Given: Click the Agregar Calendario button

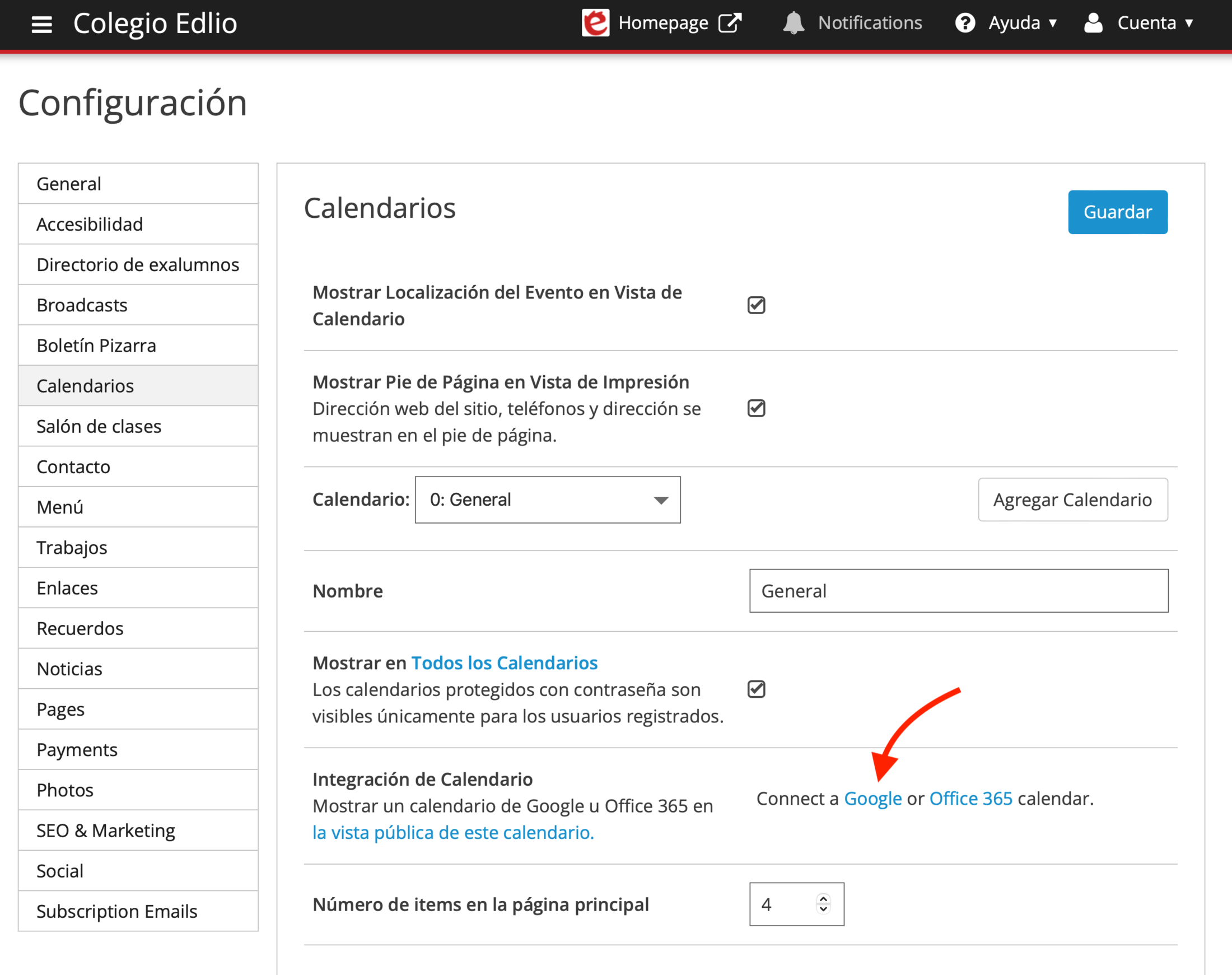Looking at the screenshot, I should 1072,500.
